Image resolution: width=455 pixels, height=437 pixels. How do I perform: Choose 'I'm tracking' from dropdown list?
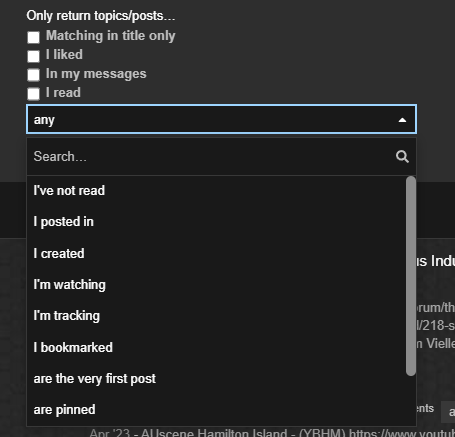(x=217, y=316)
